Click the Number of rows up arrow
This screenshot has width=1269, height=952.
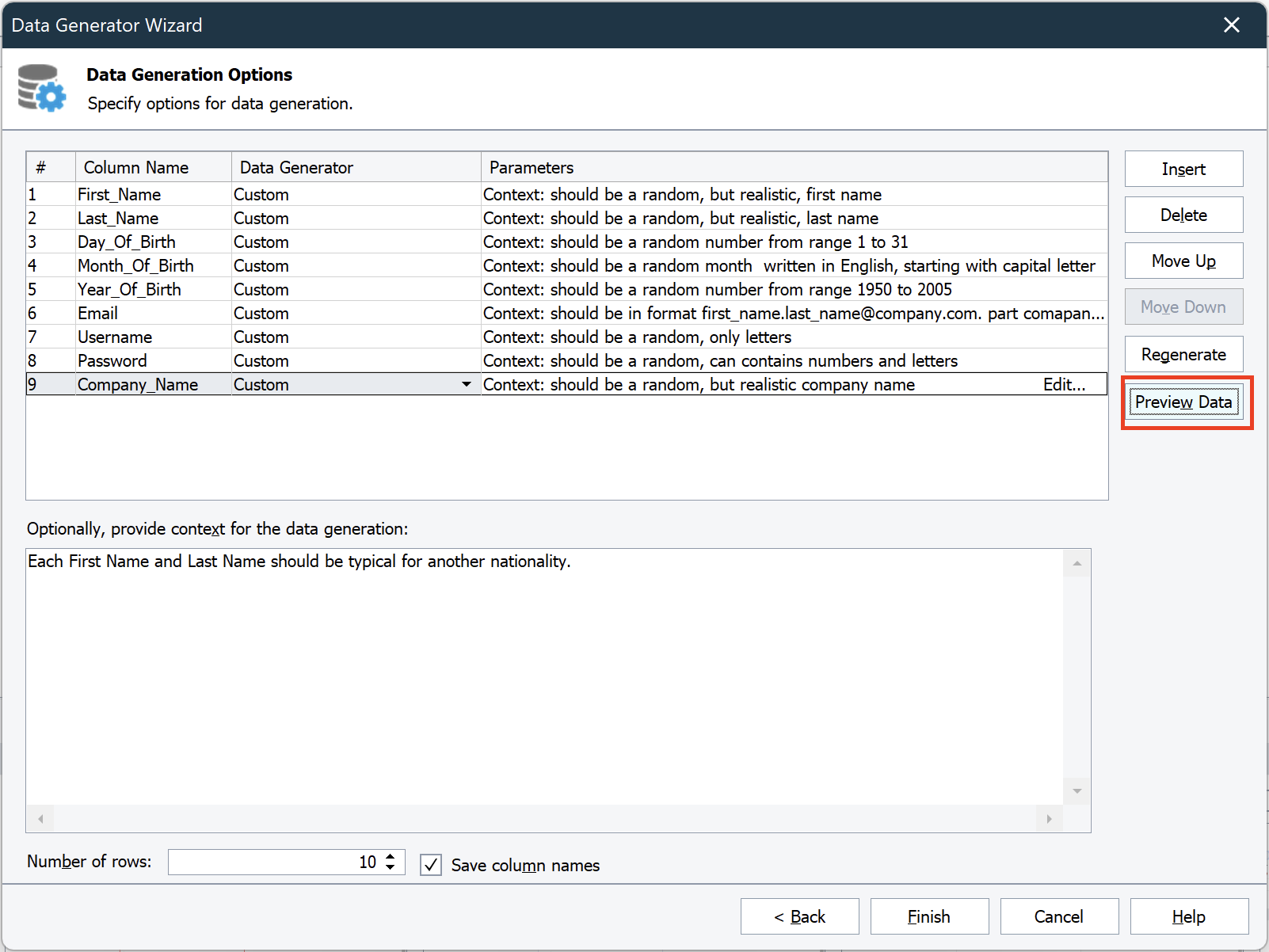click(x=390, y=857)
